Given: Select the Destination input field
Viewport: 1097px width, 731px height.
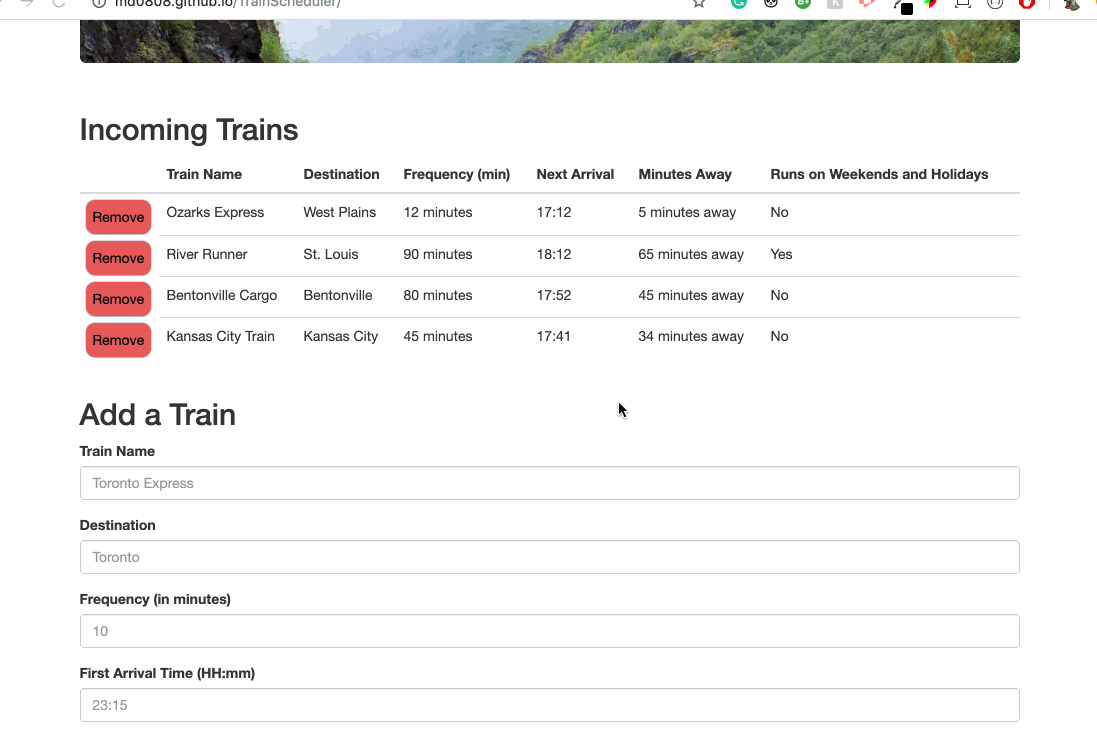Looking at the screenshot, I should 549,557.
